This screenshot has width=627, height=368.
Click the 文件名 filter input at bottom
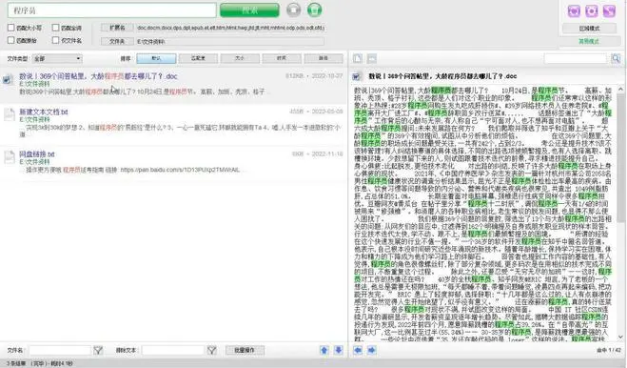[60, 350]
